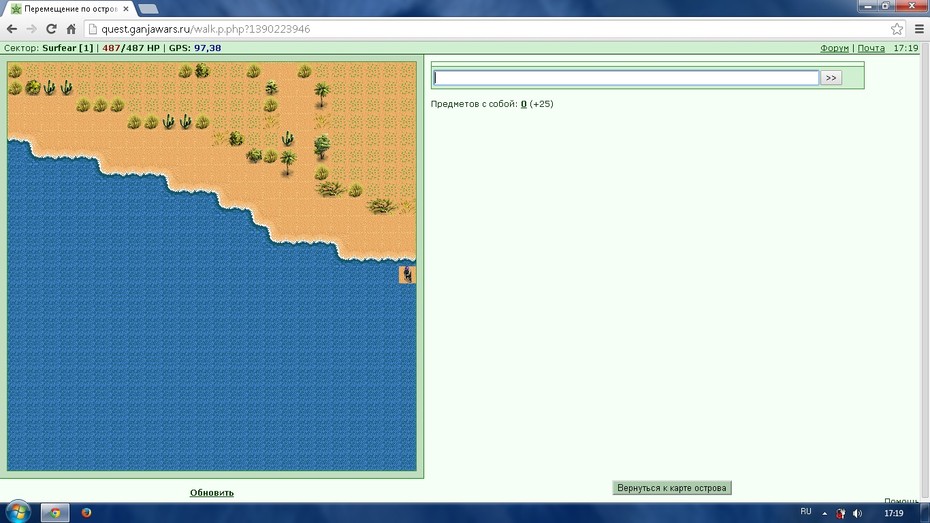Click the browser forward arrow
Screen dimensions: 930x523
click(31, 29)
